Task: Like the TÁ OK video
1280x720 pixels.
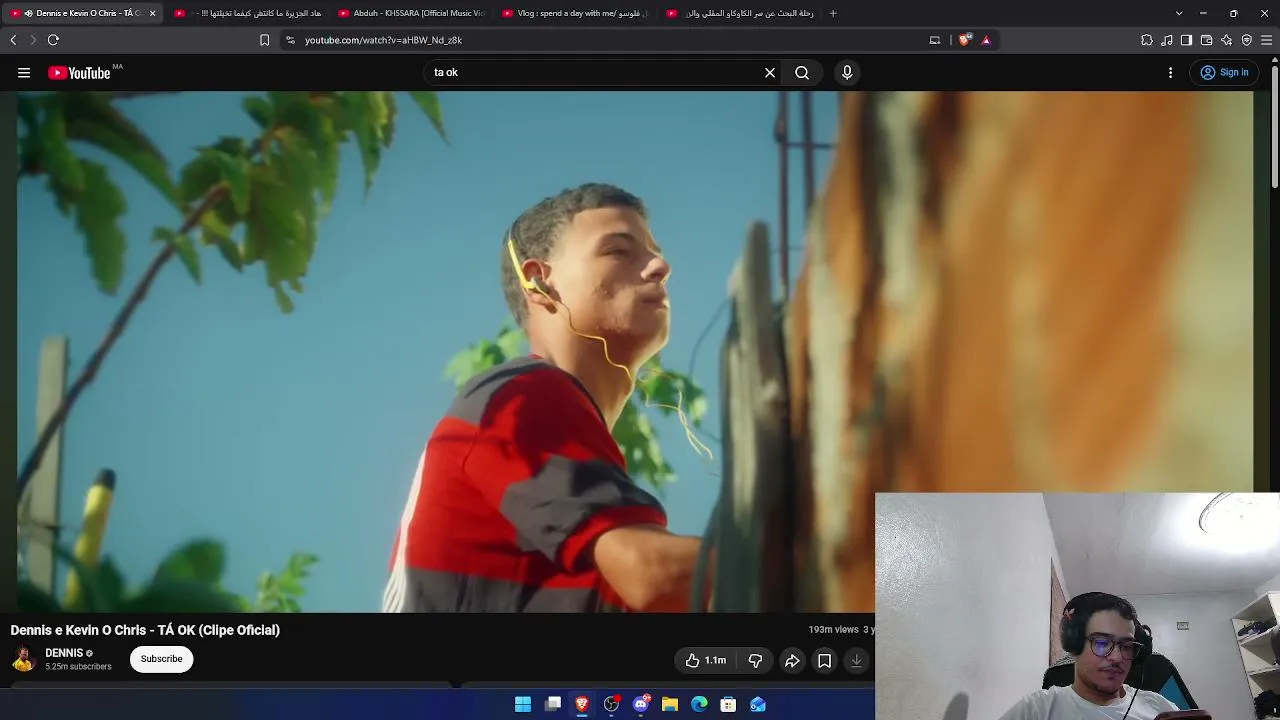Action: (x=706, y=660)
